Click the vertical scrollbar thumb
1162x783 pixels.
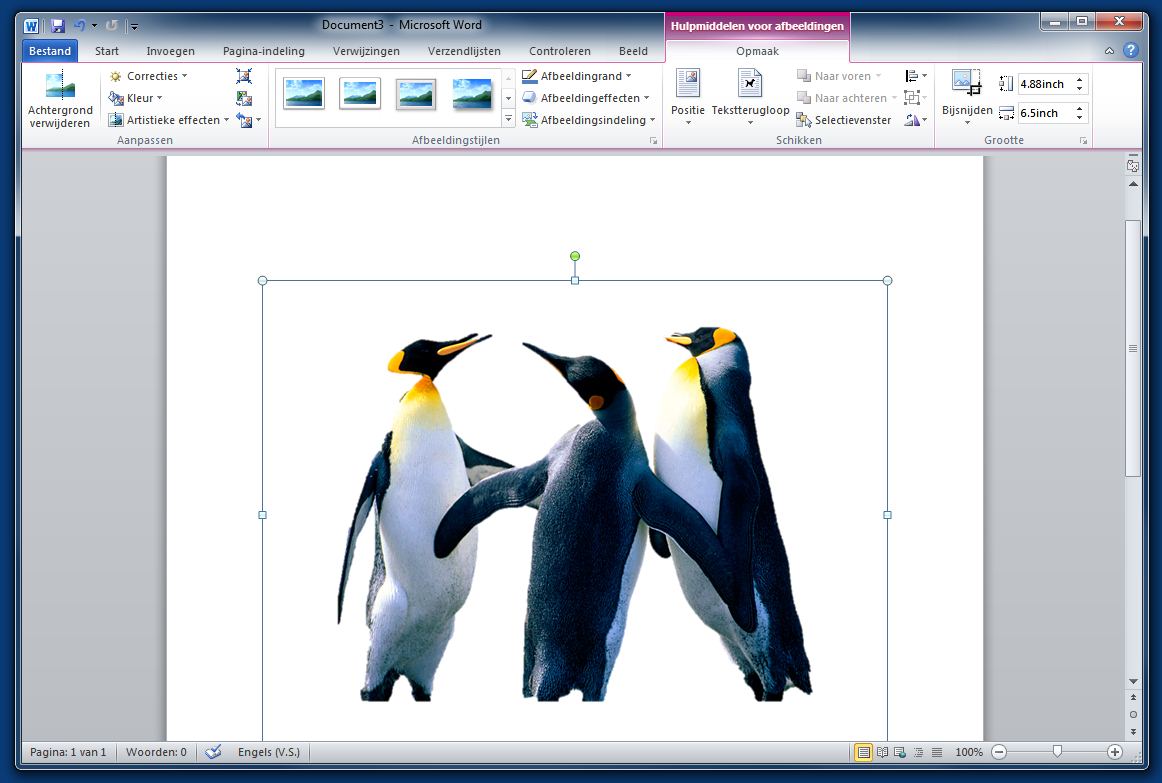pyautogui.click(x=1133, y=348)
